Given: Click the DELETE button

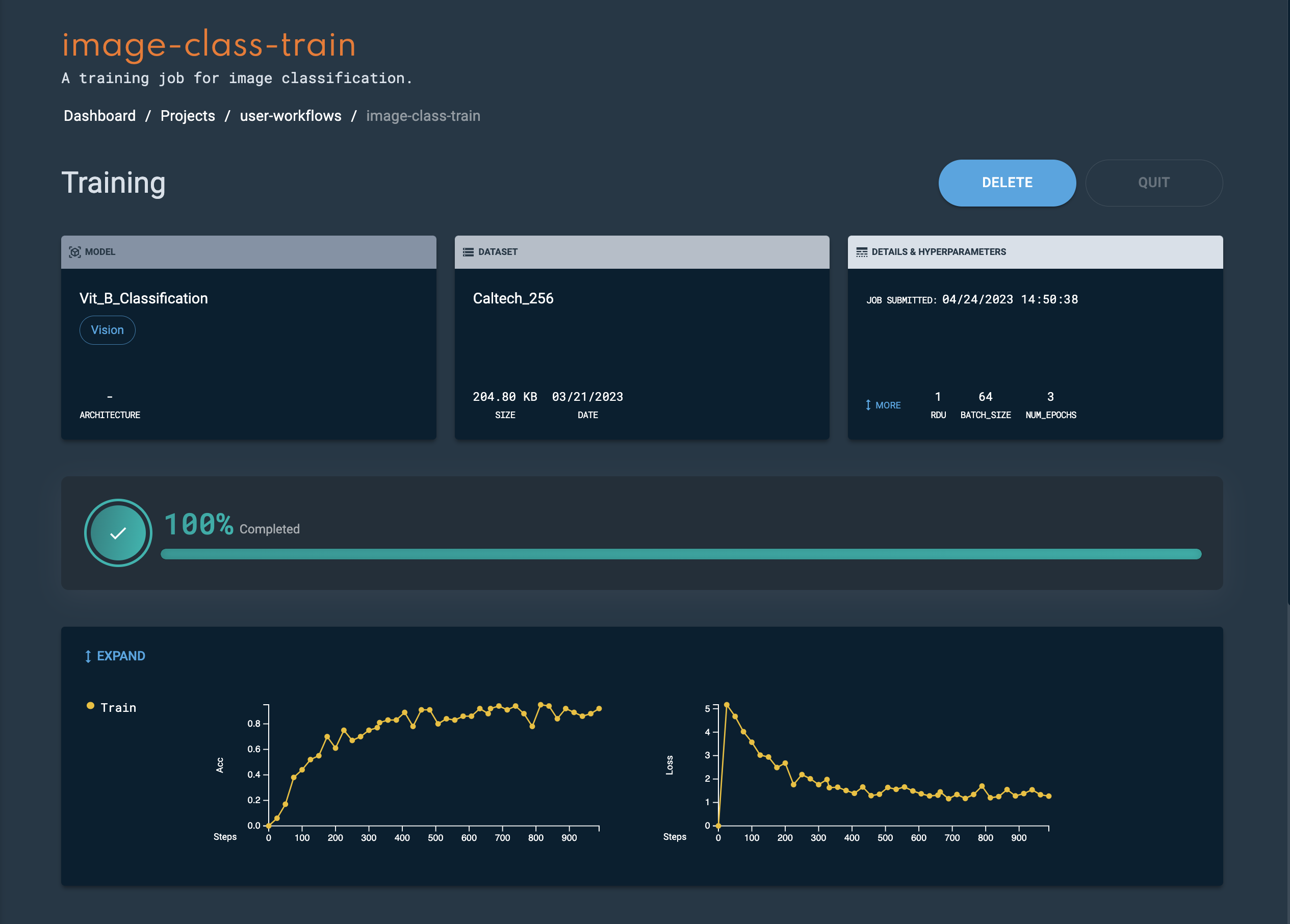Looking at the screenshot, I should [1007, 183].
